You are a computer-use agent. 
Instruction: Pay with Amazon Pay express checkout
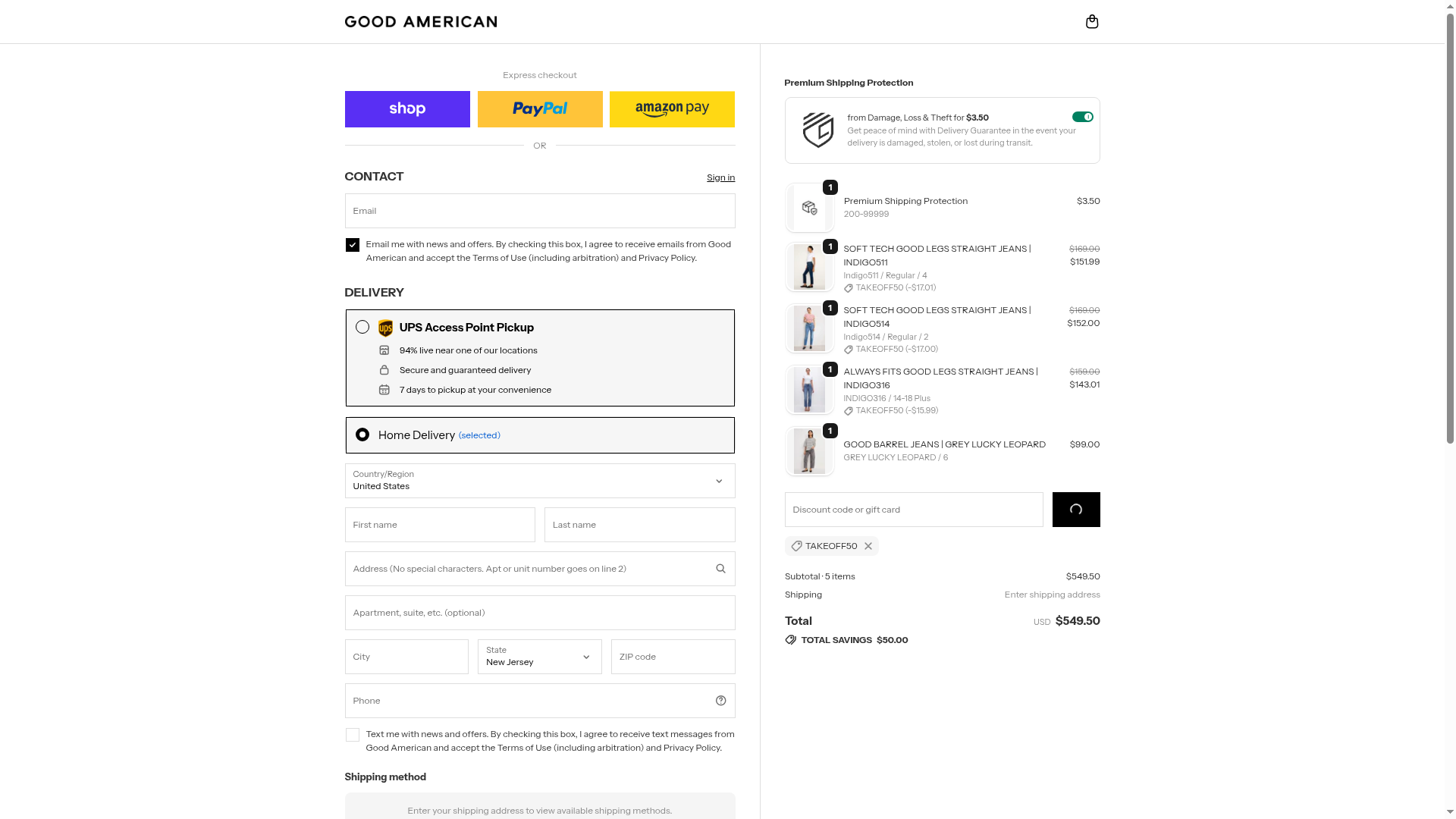click(672, 109)
